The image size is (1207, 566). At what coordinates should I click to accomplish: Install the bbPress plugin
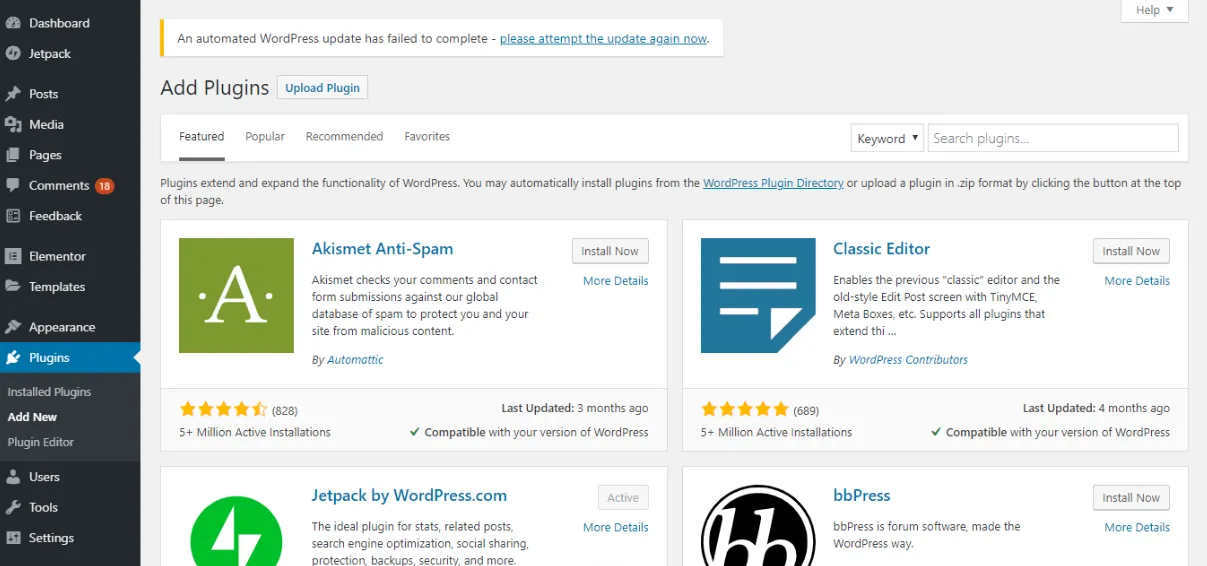1131,498
